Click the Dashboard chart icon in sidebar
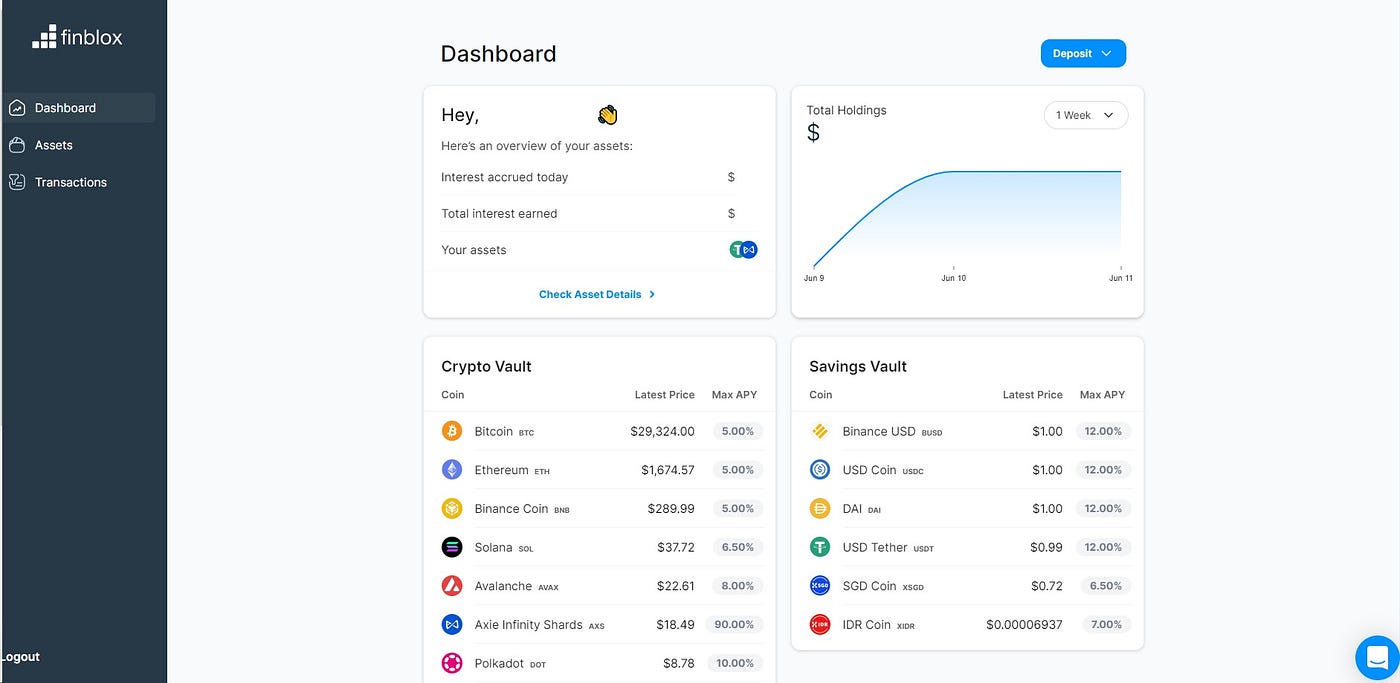 click(x=17, y=108)
